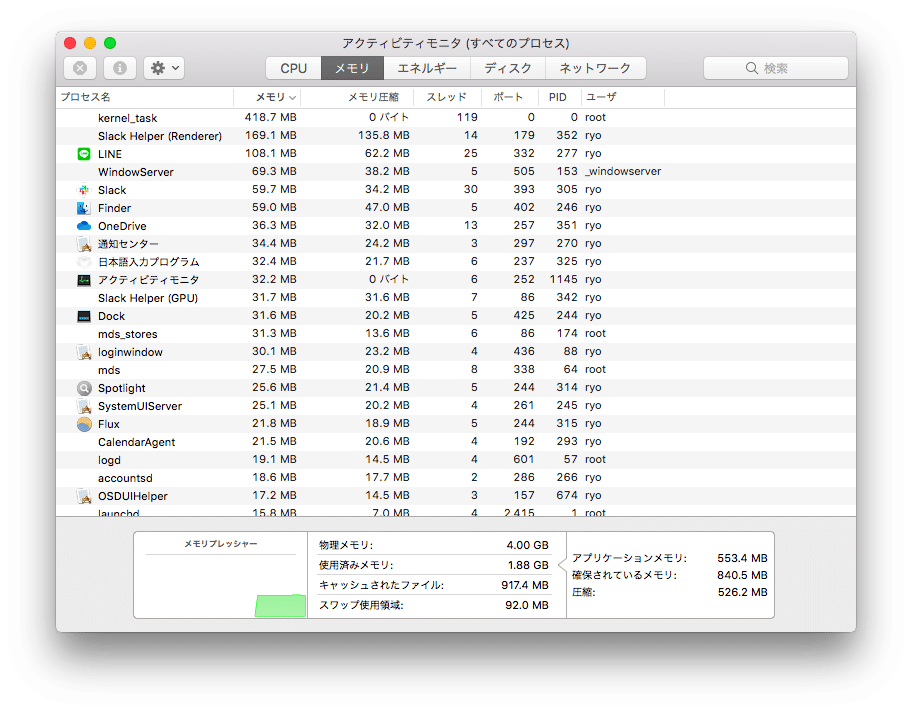Sort by ポート column header
This screenshot has width=912, height=712.
point(510,97)
